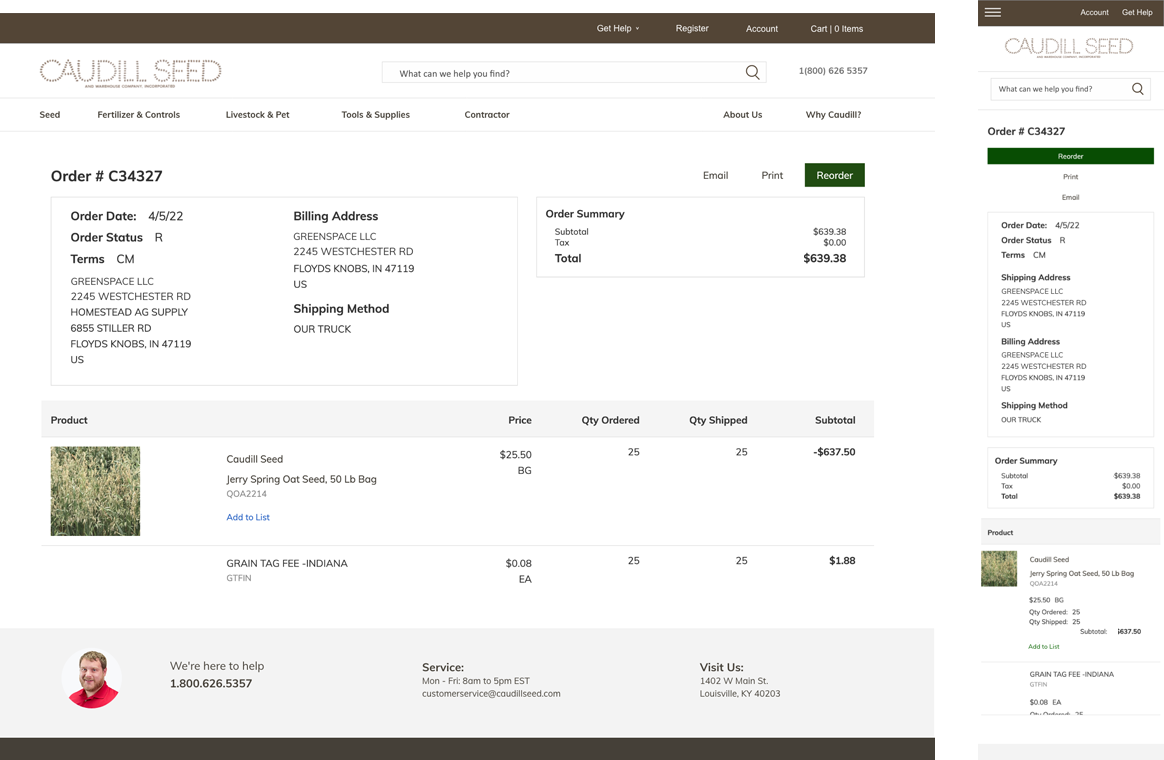This screenshot has height=760, width=1164.
Task: Open the Register link
Action: point(692,28)
